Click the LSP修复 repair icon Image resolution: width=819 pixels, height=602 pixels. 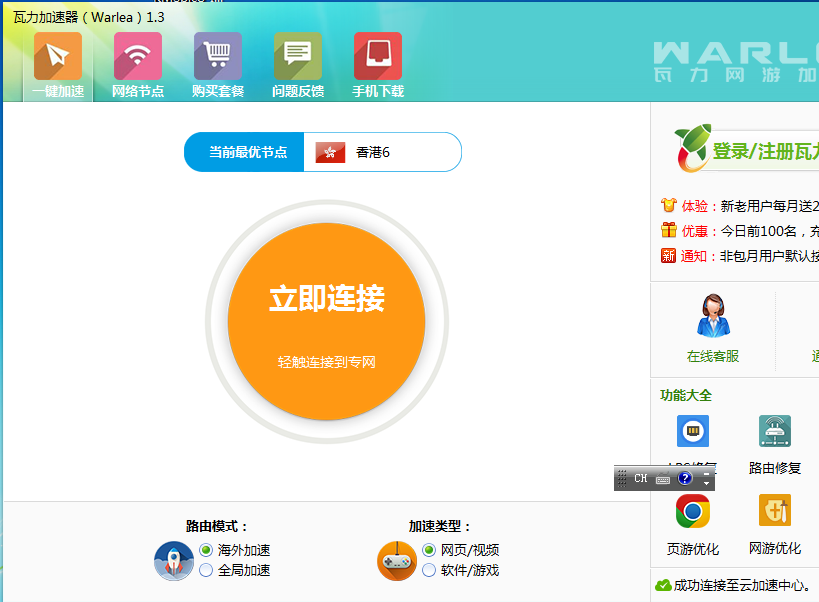click(693, 431)
